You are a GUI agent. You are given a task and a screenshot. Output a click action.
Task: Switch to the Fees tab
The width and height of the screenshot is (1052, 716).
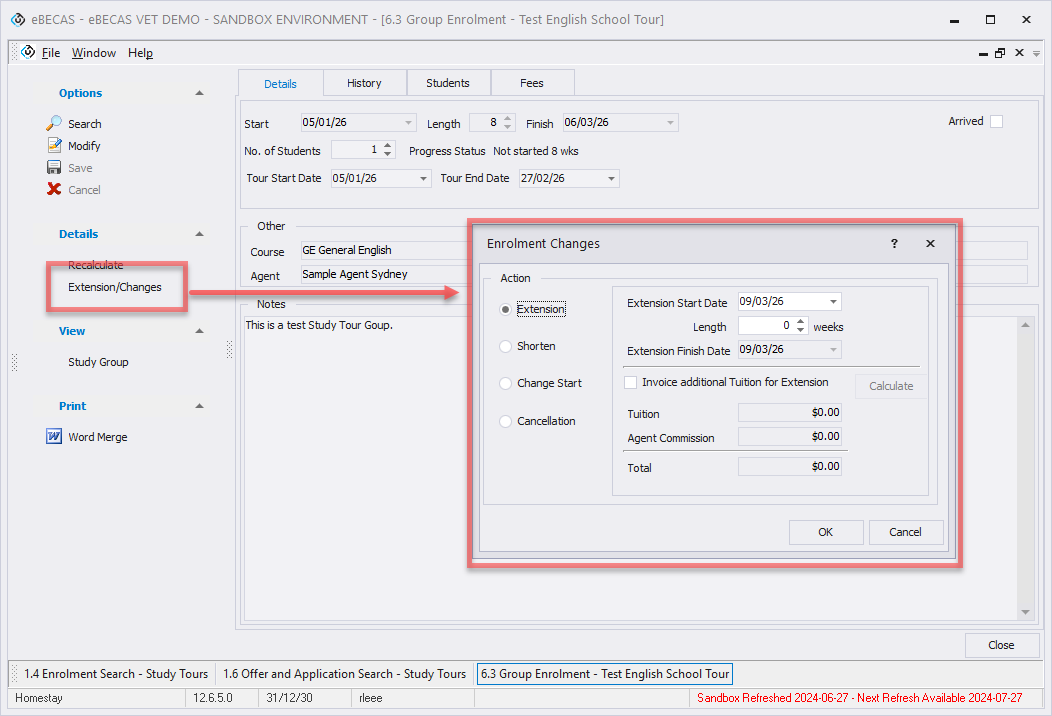tap(531, 83)
